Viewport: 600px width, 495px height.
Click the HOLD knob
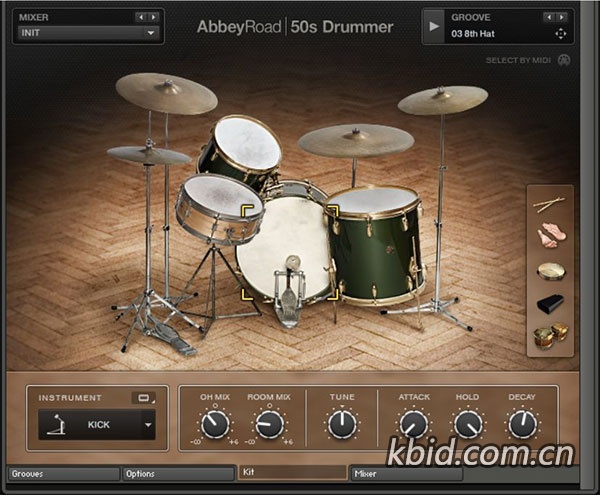(x=468, y=425)
